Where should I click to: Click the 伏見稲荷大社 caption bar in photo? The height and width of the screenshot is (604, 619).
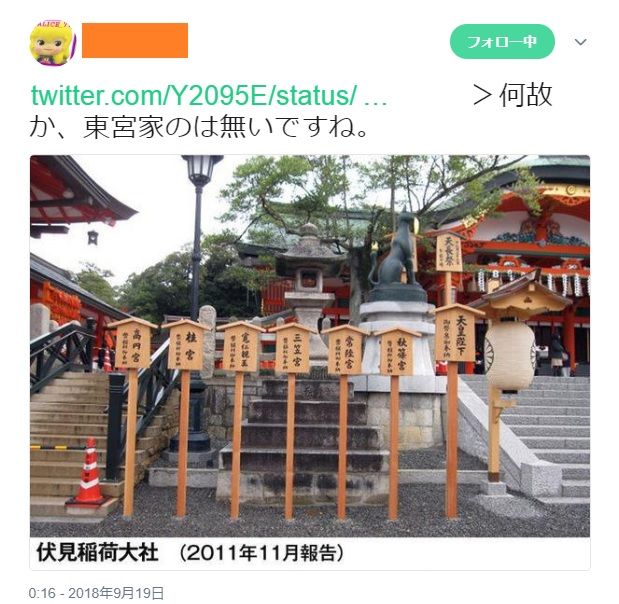[310, 553]
